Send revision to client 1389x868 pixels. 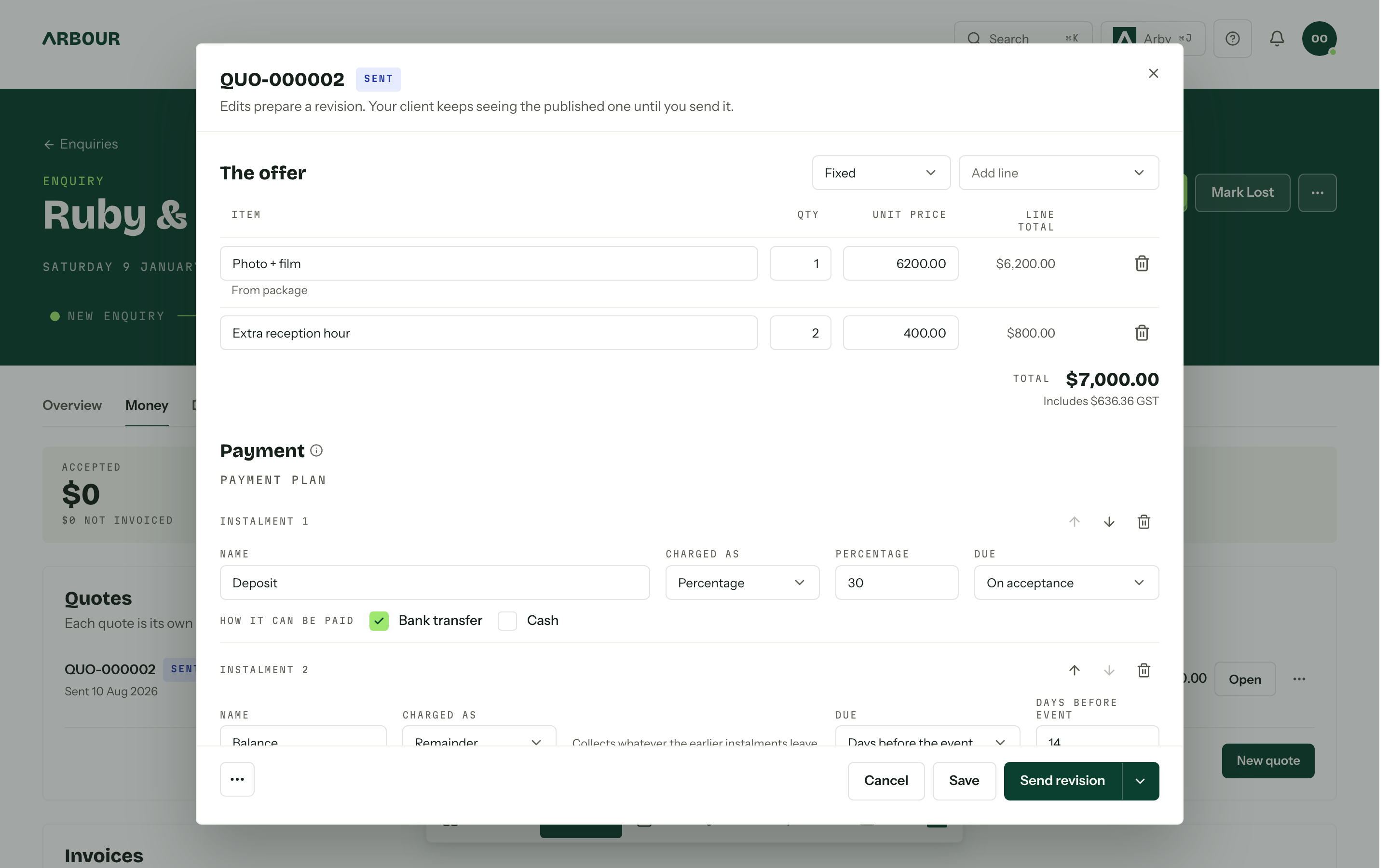(x=1062, y=781)
